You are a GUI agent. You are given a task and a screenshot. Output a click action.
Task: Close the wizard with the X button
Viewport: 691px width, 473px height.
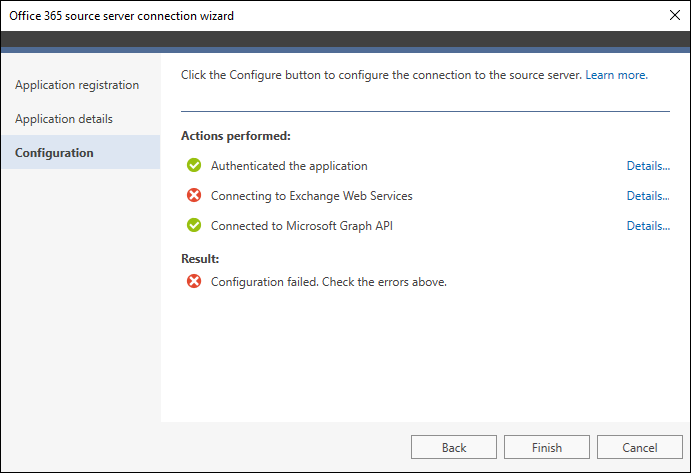pyautogui.click(x=675, y=15)
